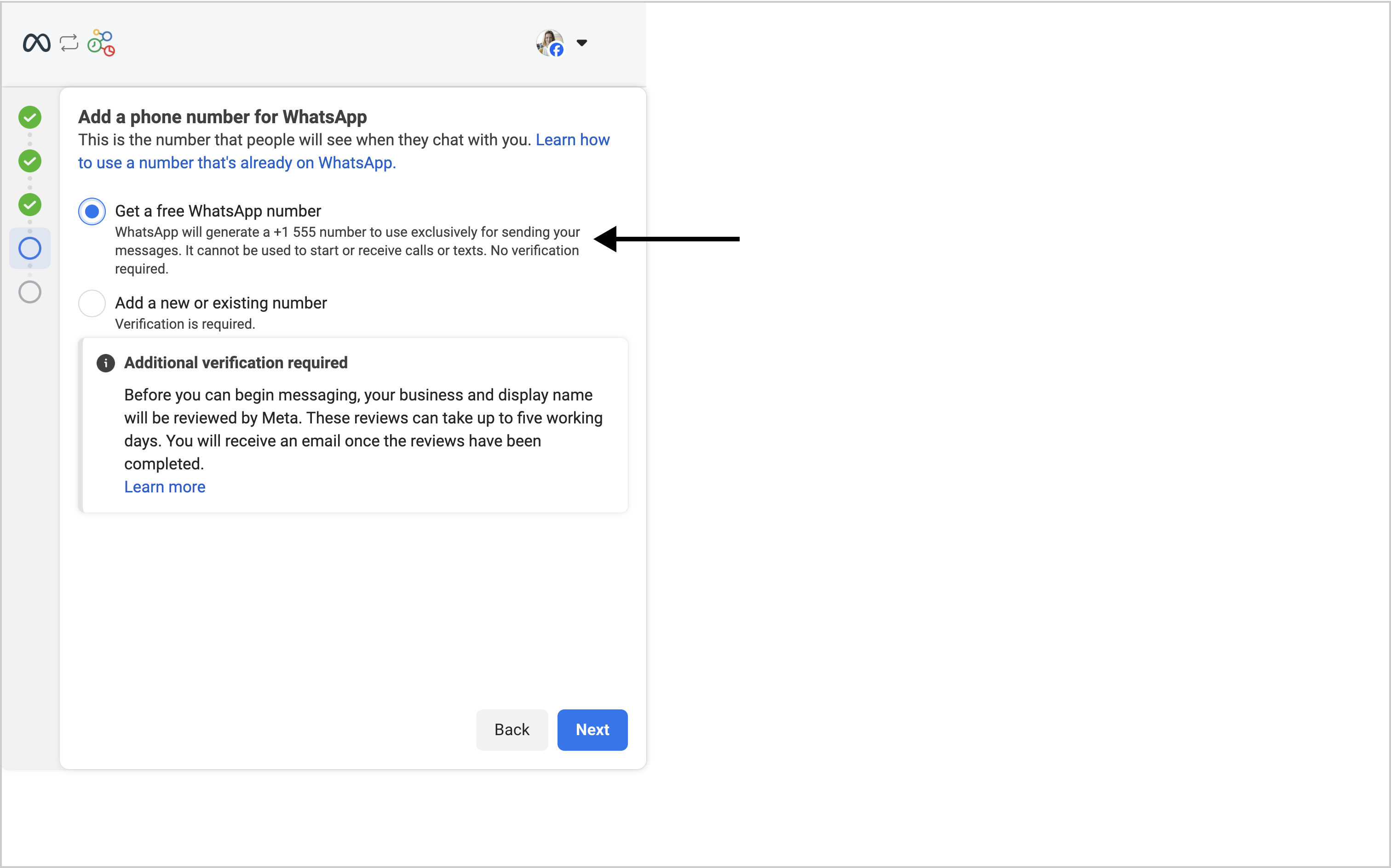Click the info icon beside Additional verification
The image size is (1391, 868).
pyautogui.click(x=106, y=363)
